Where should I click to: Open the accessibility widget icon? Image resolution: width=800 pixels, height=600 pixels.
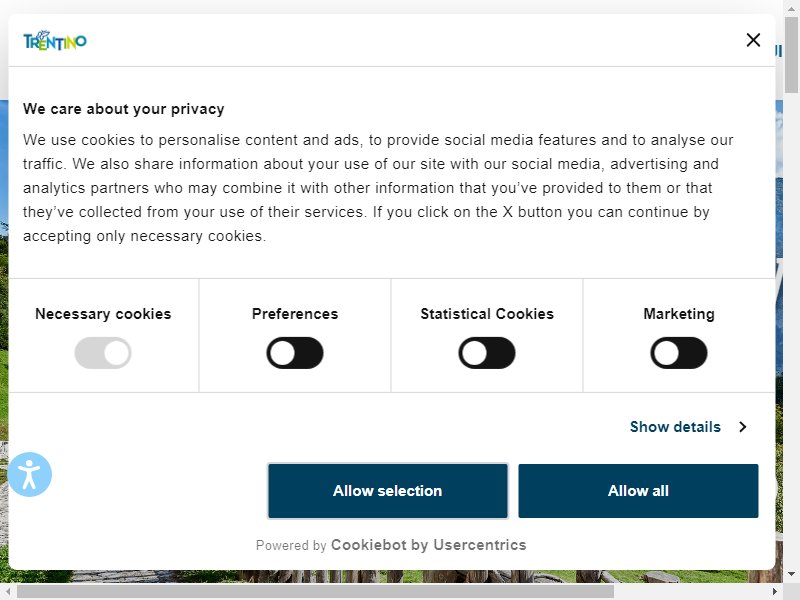[x=29, y=474]
